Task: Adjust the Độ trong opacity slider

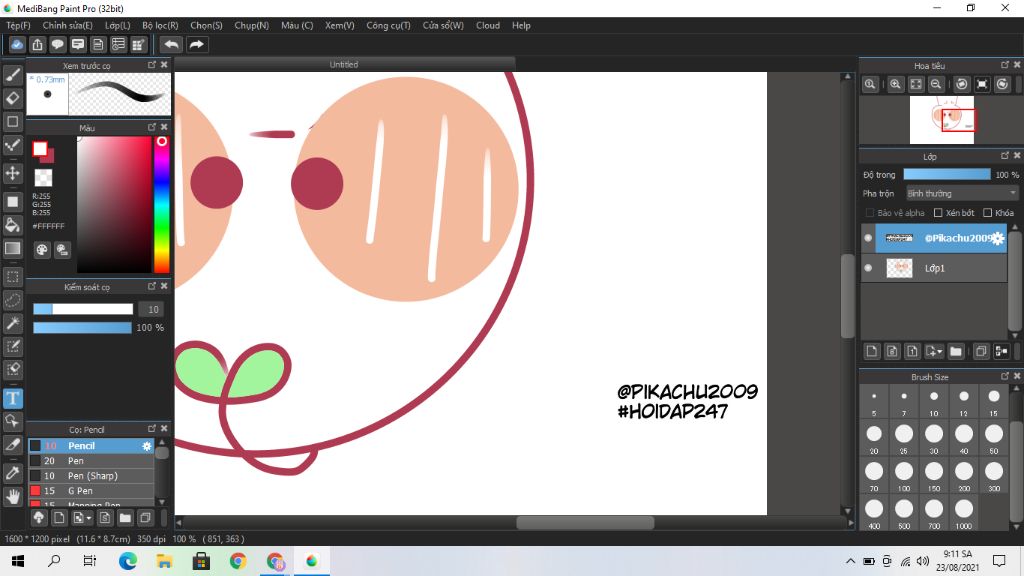Action: [946, 174]
